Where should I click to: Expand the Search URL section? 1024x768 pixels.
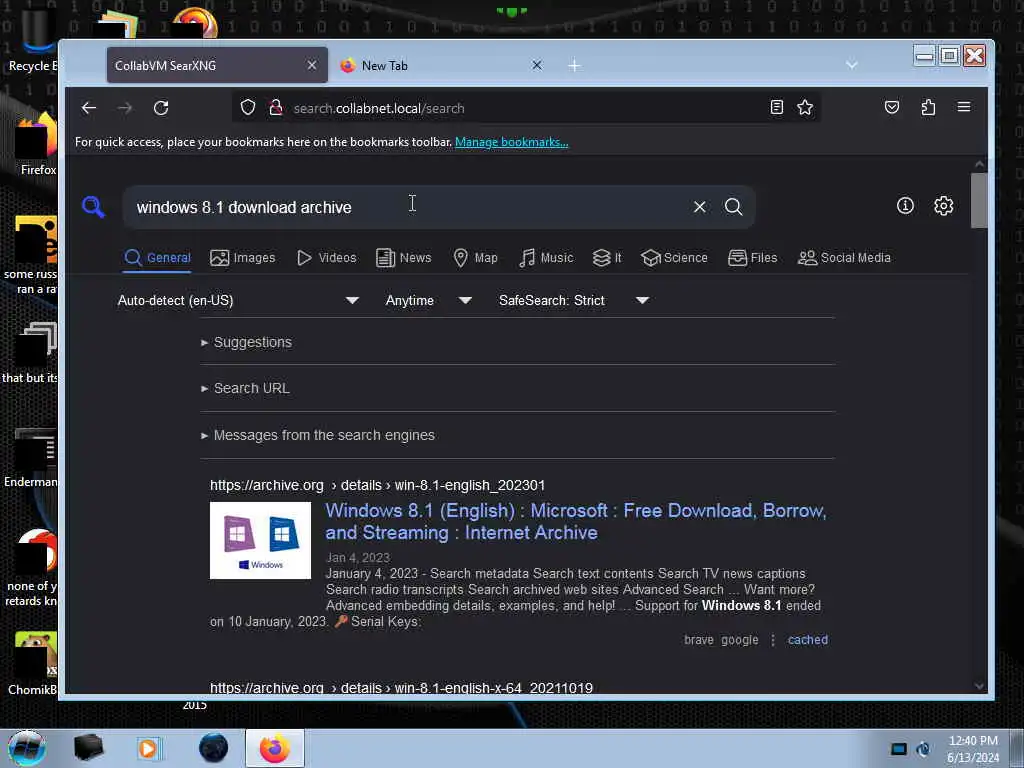click(x=245, y=388)
